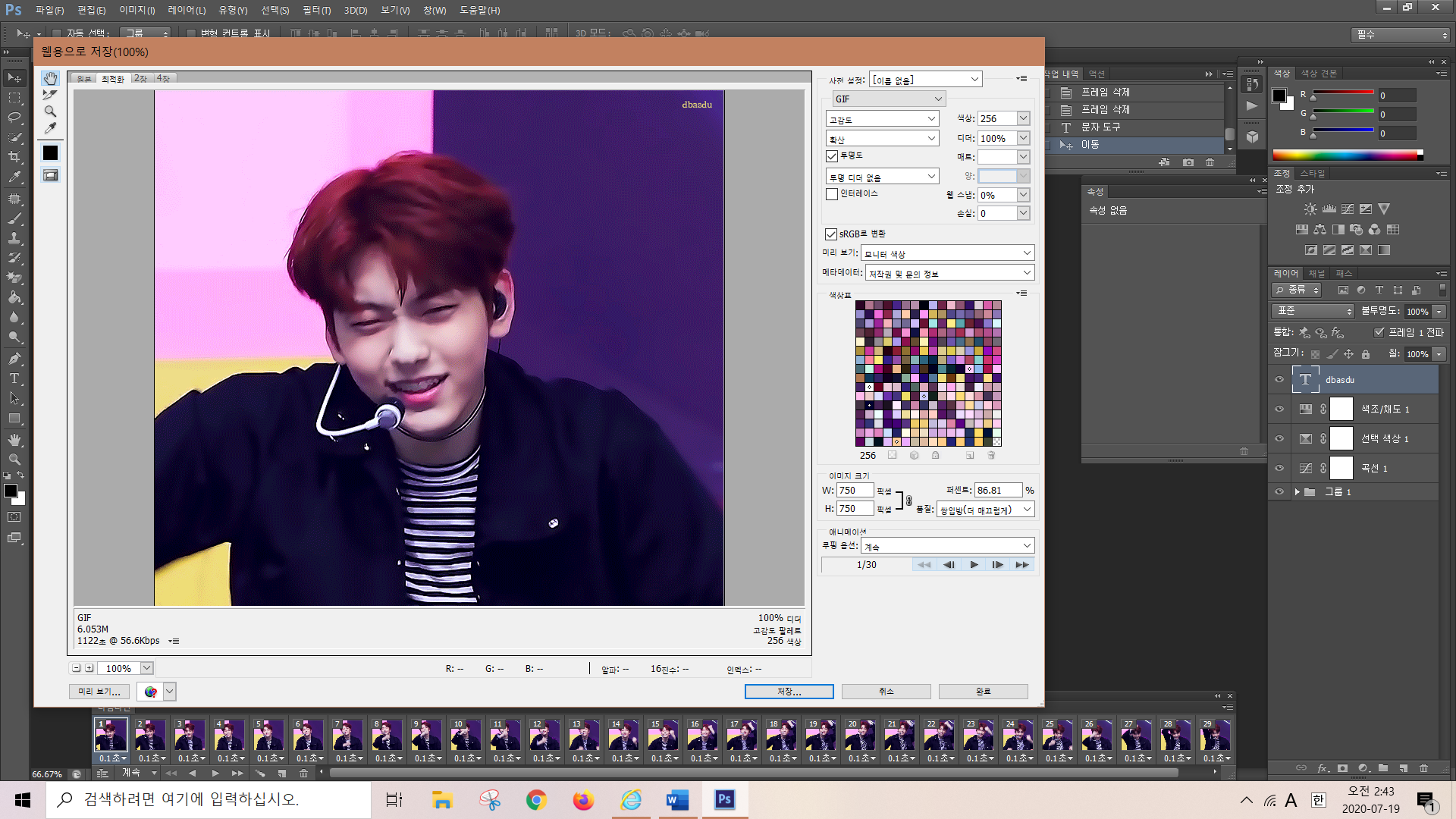Select the Hand tool in save dialog

(x=50, y=78)
